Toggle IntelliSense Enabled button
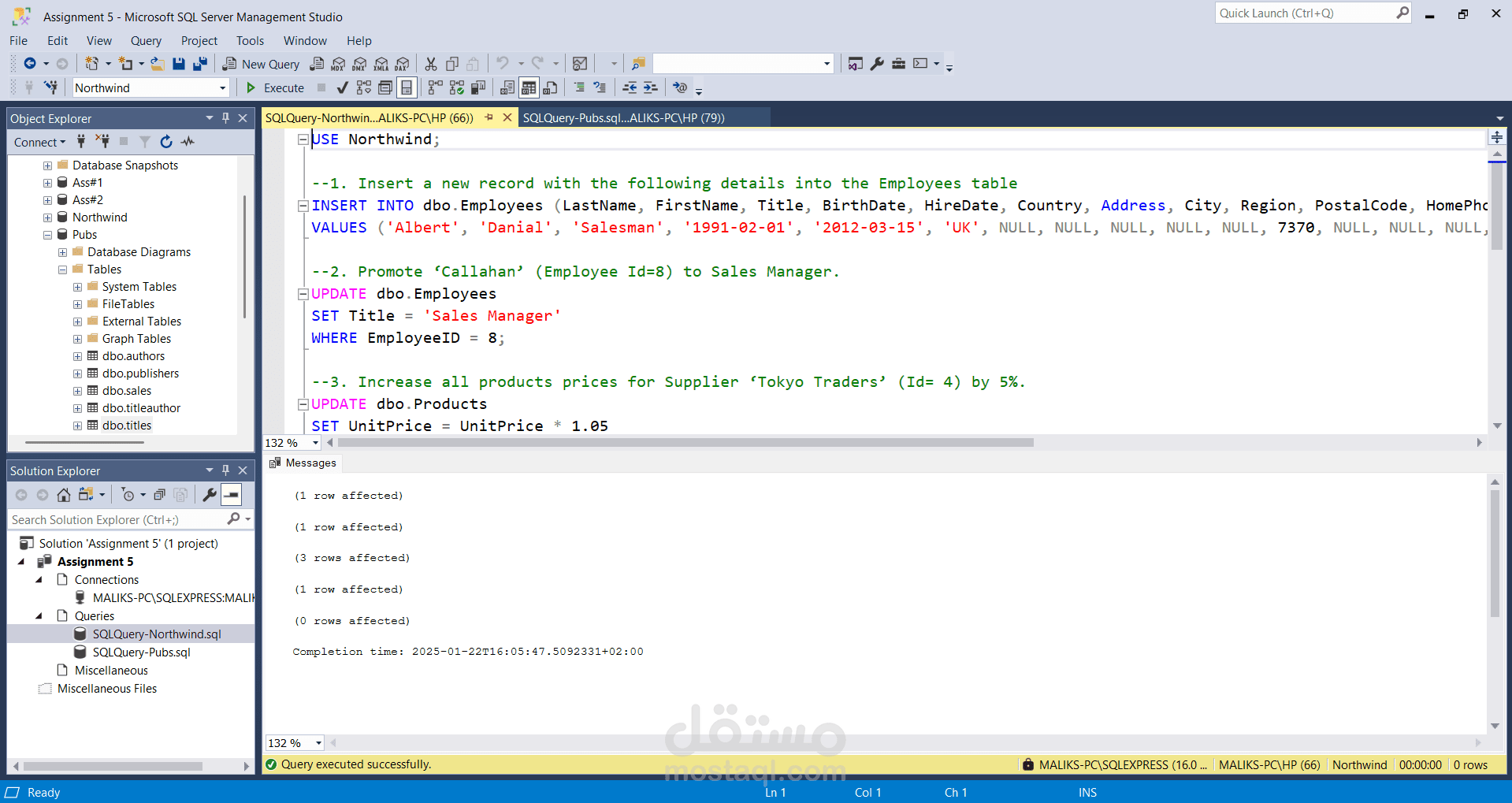The height and width of the screenshot is (803, 1512). pos(407,87)
